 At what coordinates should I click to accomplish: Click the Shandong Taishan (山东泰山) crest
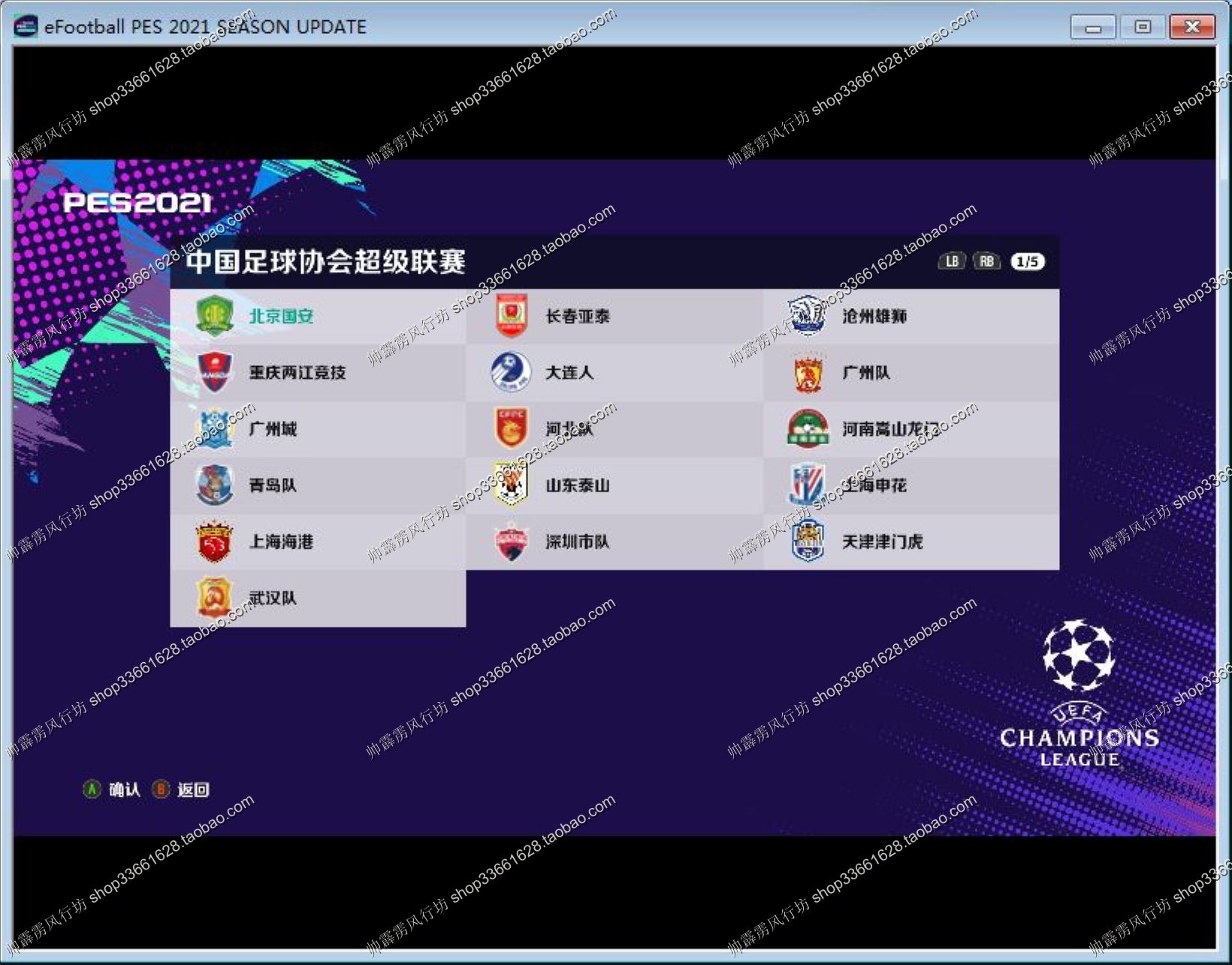pos(512,485)
